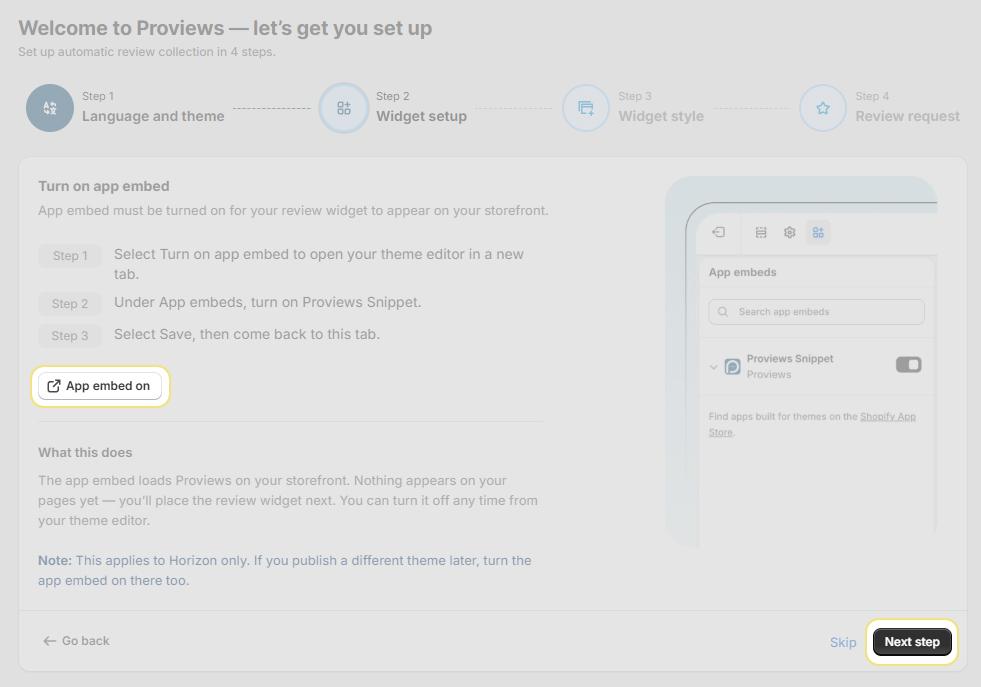Image resolution: width=981 pixels, height=687 pixels.
Task: Click the "Proviews Snippet" label
Action: [790, 359]
